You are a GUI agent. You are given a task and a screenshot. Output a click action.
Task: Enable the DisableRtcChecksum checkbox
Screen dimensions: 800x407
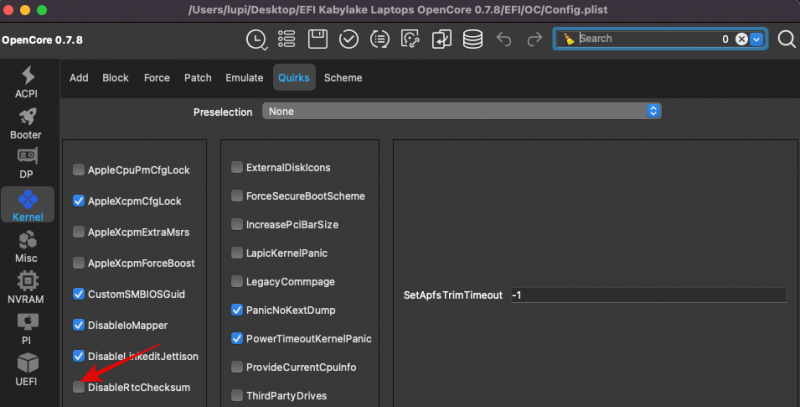click(x=79, y=387)
